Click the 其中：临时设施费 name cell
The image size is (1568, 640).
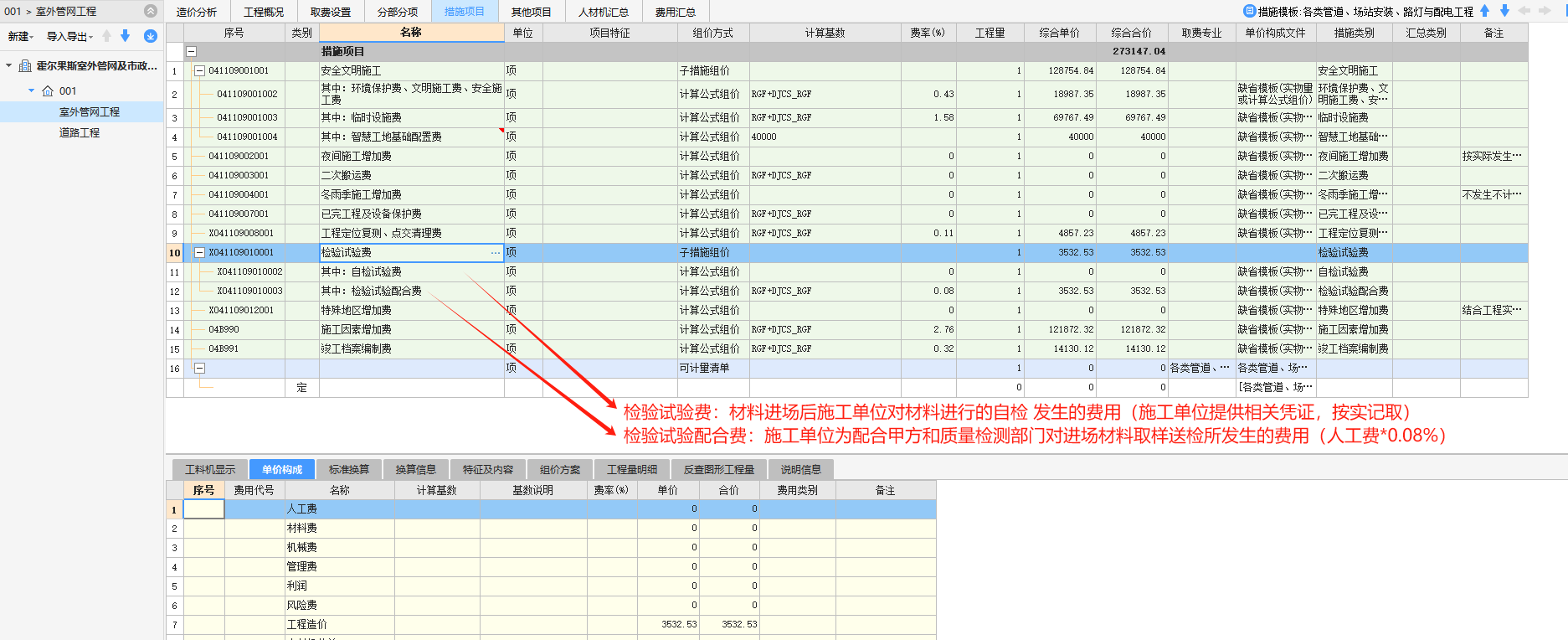tap(411, 117)
